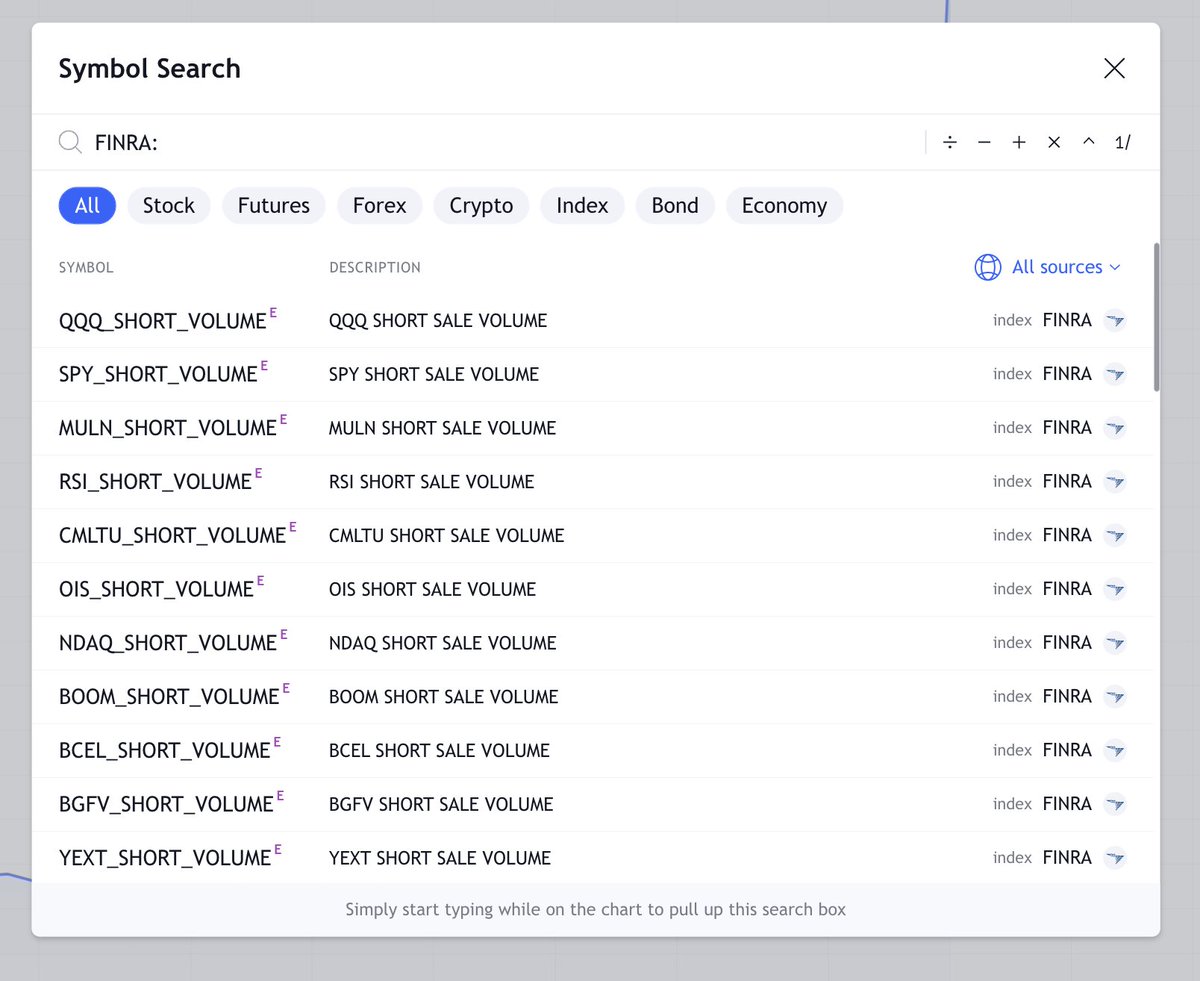Click the index type label in BGFV row
Image resolution: width=1200 pixels, height=981 pixels.
pos(1012,804)
